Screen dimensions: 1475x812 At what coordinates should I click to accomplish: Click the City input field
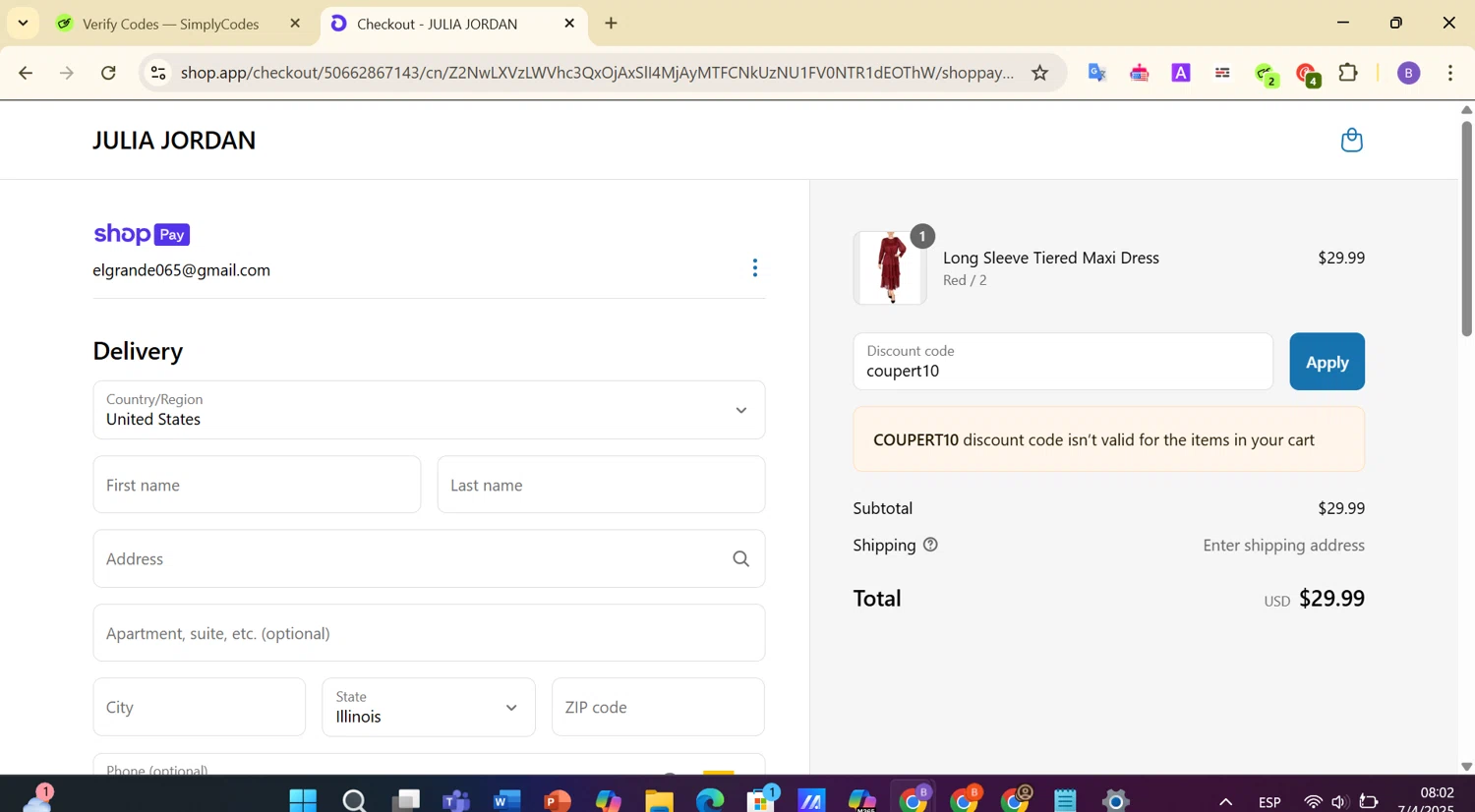pos(200,707)
